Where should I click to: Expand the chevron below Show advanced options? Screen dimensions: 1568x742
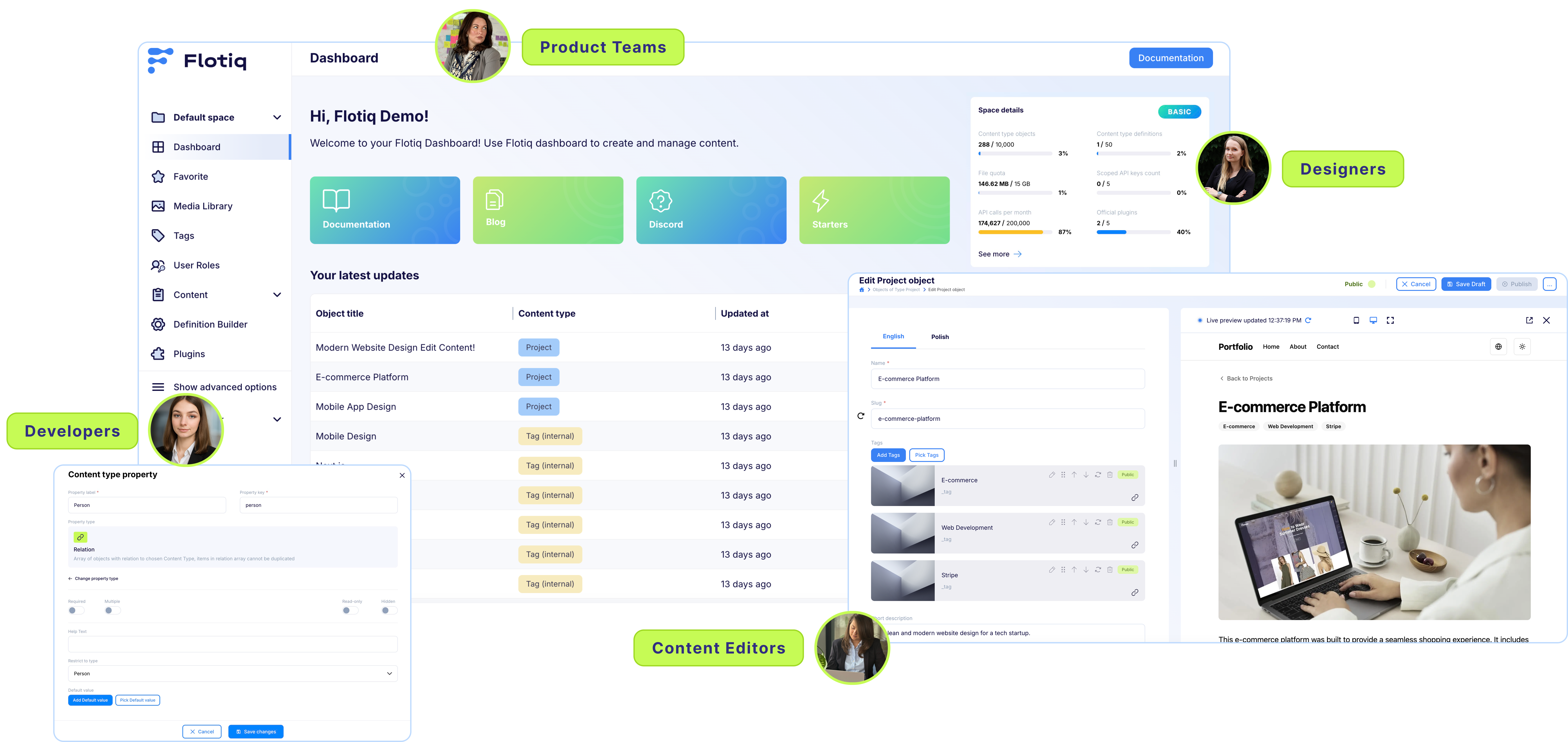(277, 420)
